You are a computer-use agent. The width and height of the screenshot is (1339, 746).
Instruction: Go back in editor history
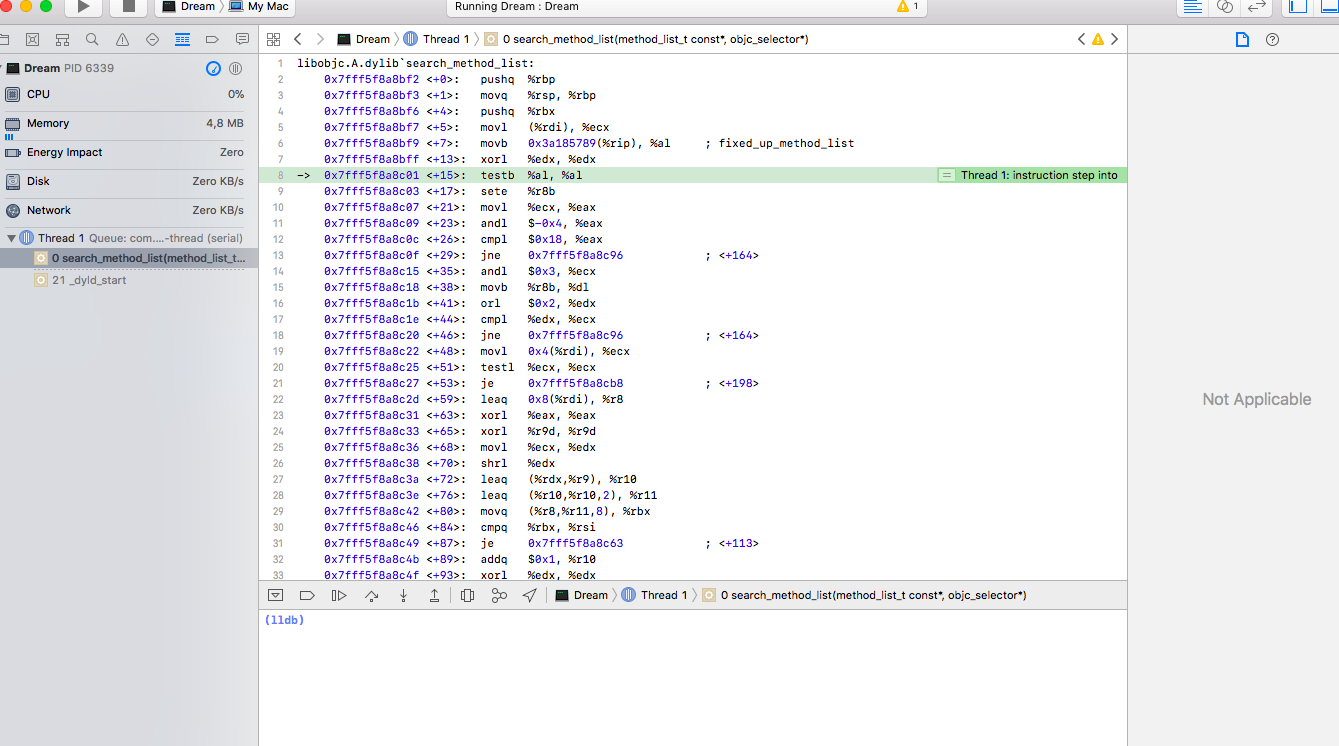(298, 39)
